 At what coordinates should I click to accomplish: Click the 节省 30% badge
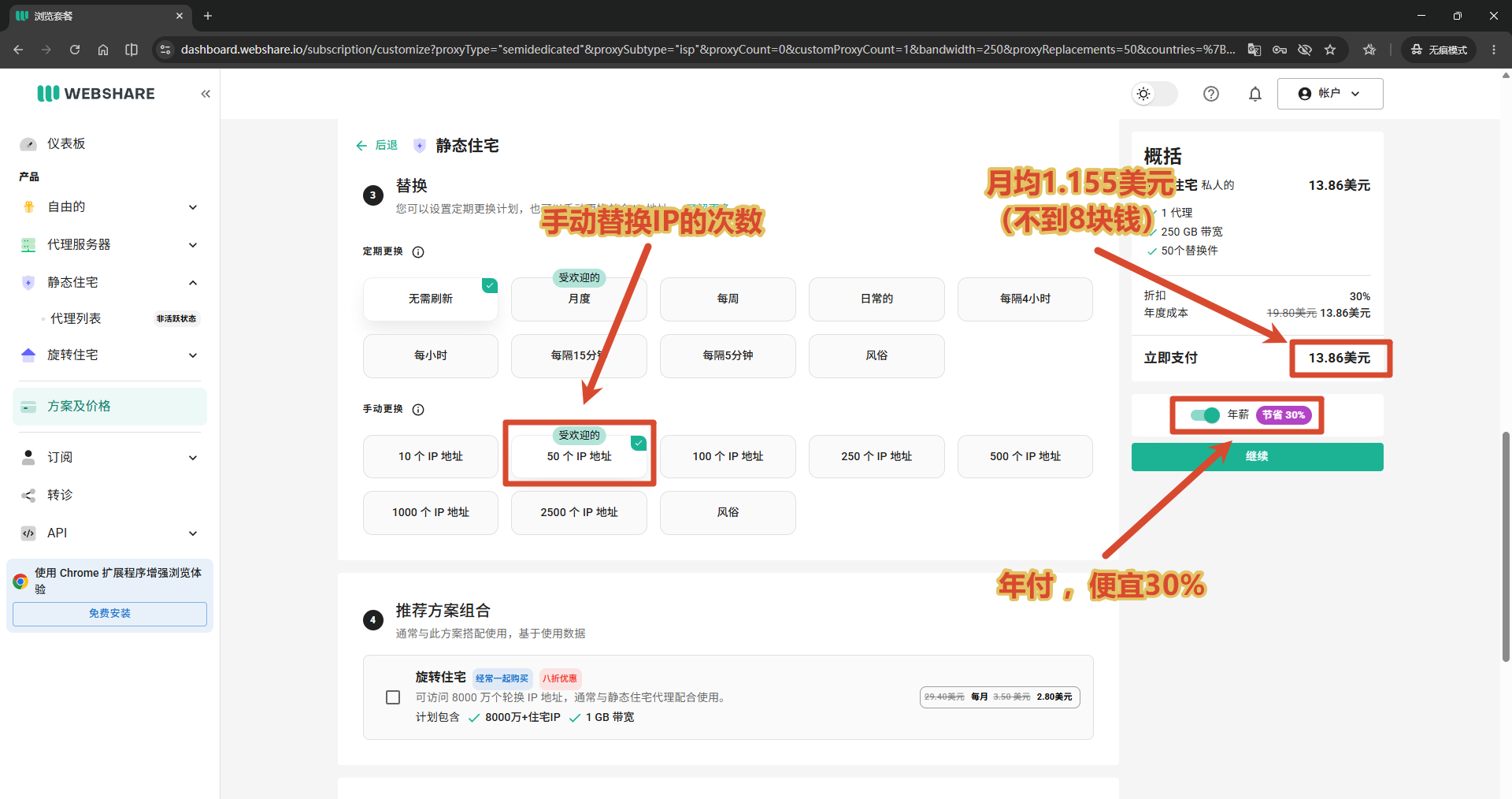point(1284,415)
